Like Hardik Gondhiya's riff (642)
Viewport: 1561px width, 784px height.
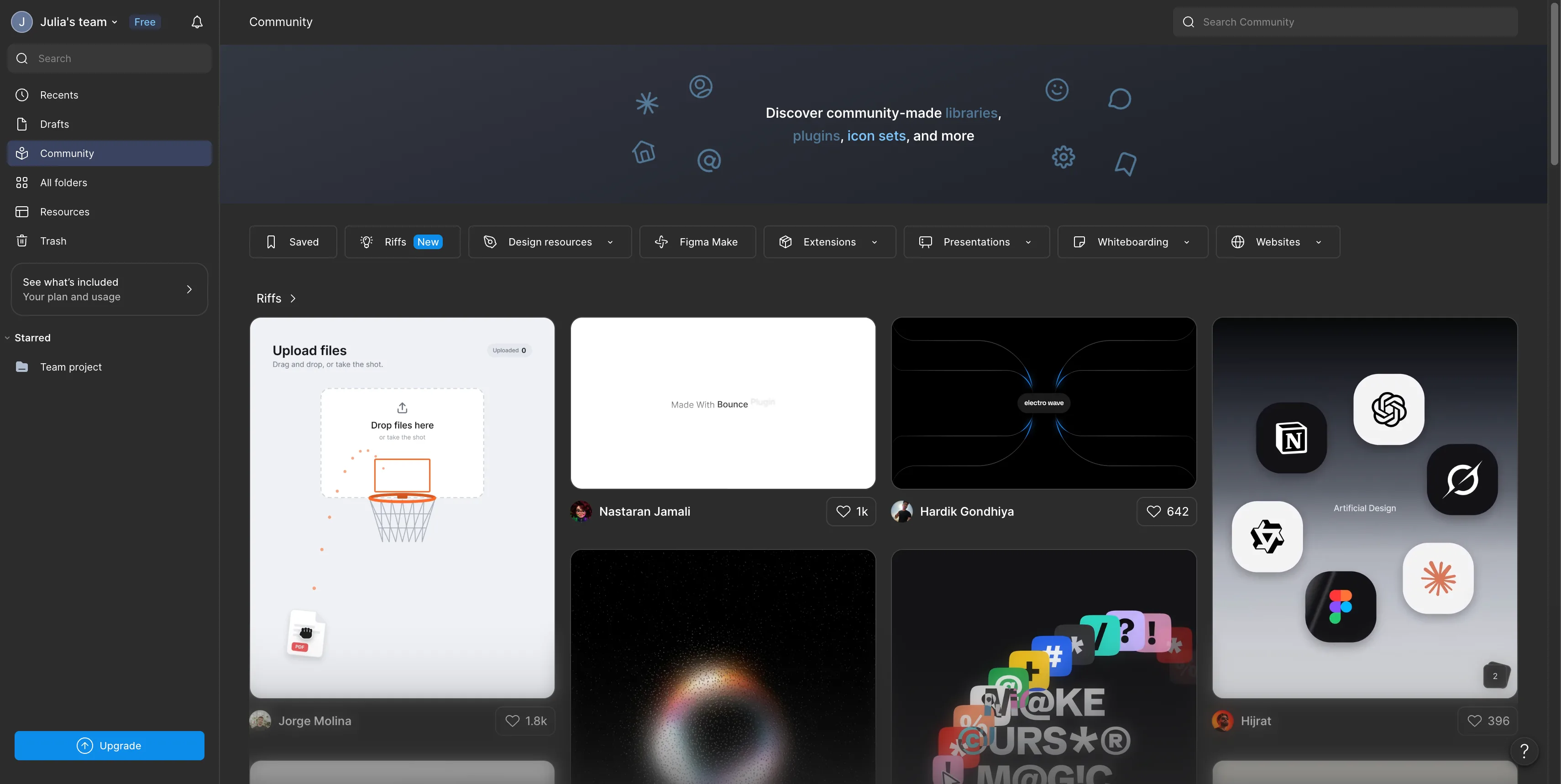point(1167,512)
